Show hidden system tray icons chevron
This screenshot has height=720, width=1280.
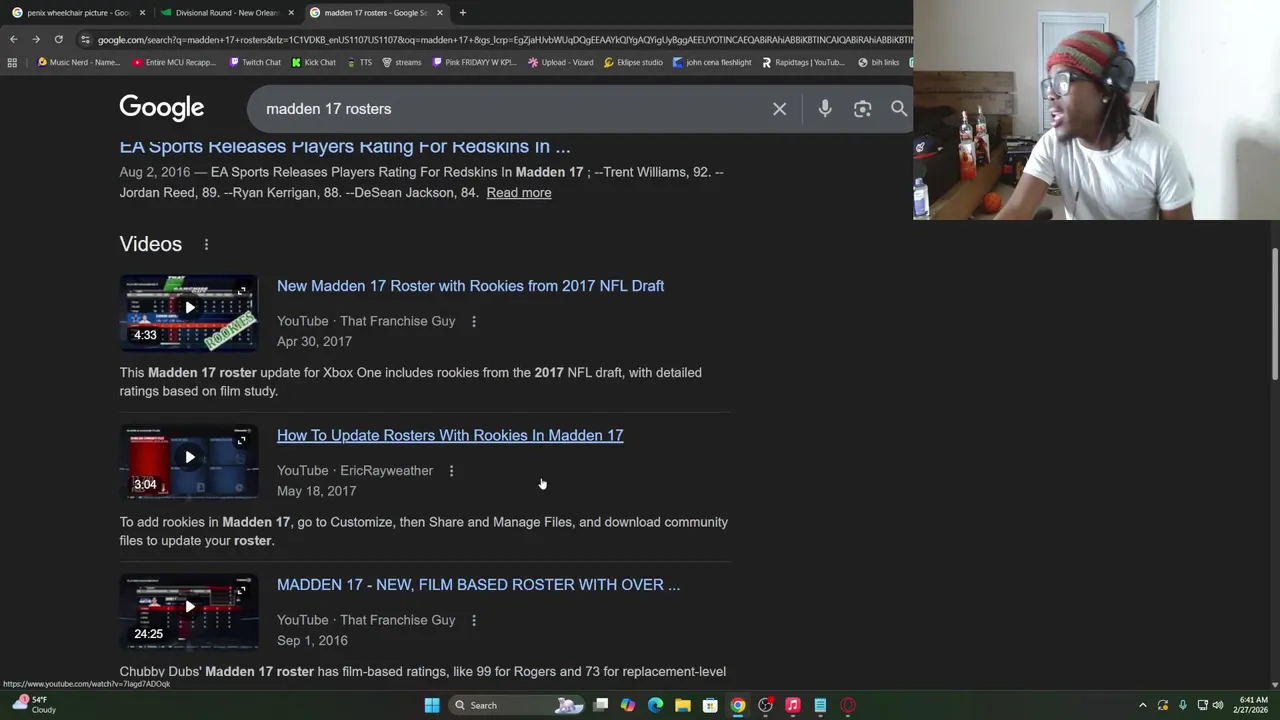[x=1143, y=705]
